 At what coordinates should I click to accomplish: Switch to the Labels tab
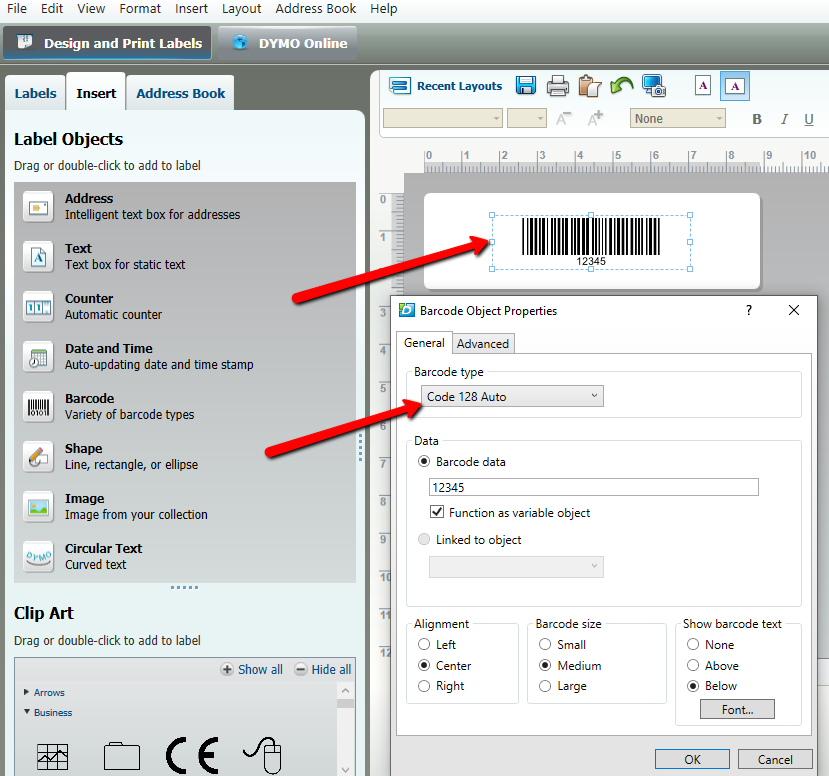[35, 93]
